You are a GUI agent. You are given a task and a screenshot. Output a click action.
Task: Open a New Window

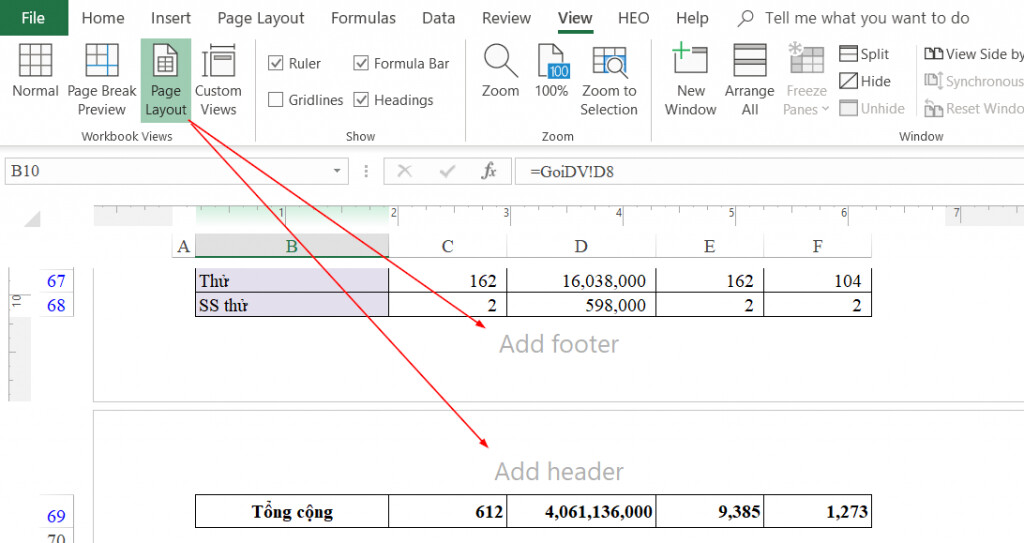[690, 80]
